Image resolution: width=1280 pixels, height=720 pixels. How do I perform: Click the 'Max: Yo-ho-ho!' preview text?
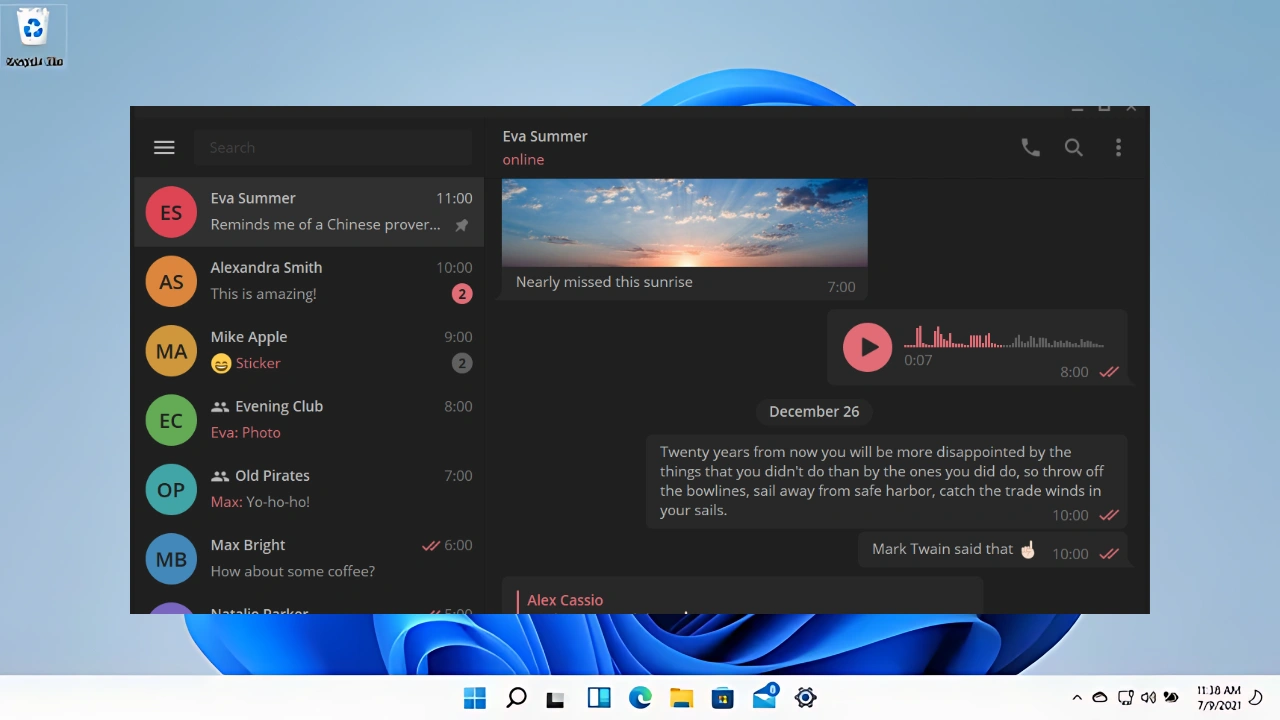[x=260, y=502]
